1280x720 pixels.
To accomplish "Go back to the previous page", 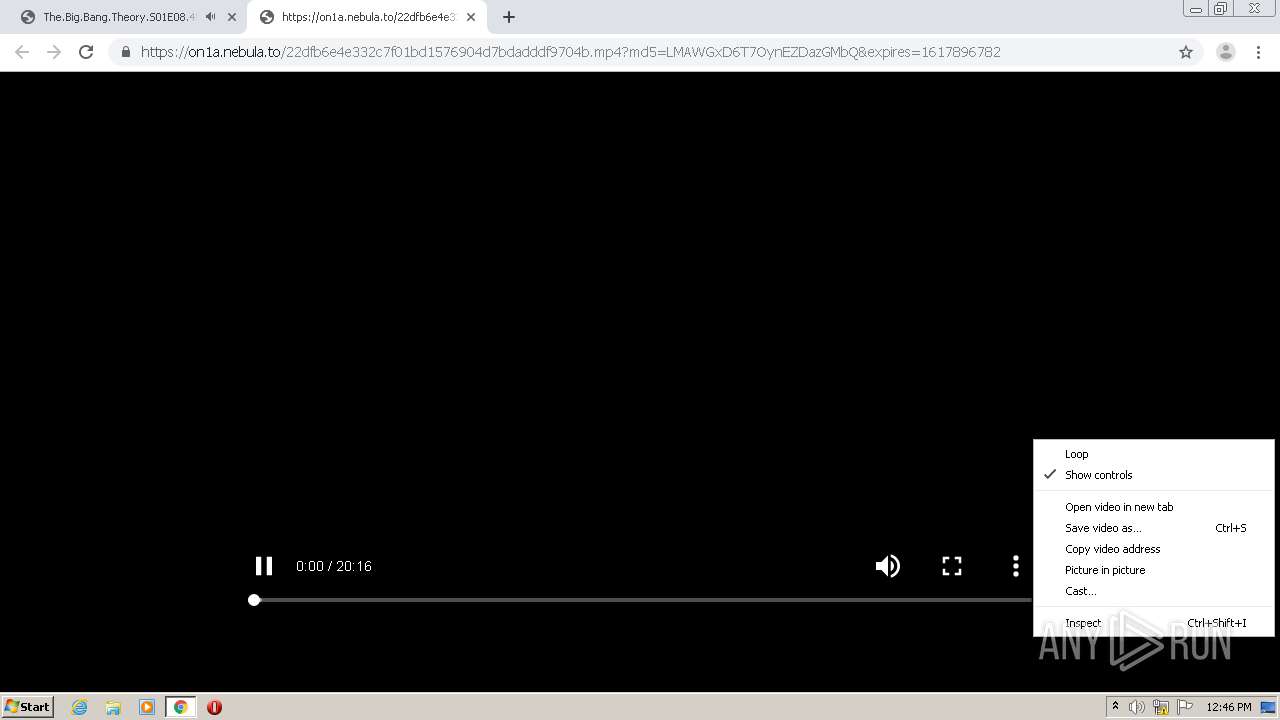I will pos(22,52).
